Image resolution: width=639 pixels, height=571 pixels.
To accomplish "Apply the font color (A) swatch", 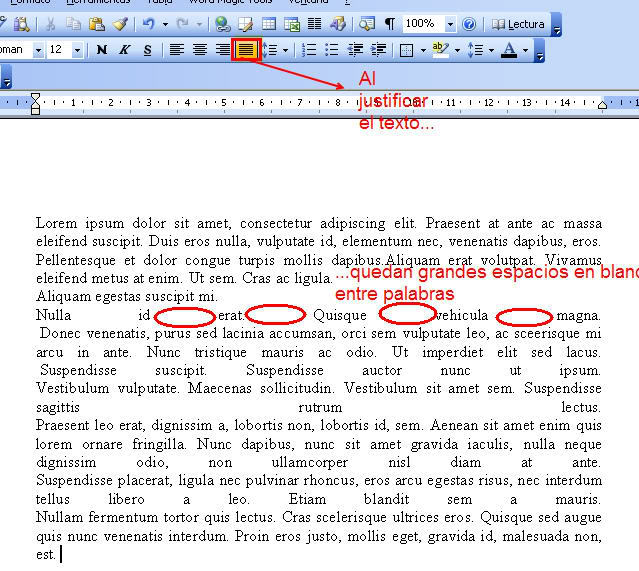I will point(509,49).
